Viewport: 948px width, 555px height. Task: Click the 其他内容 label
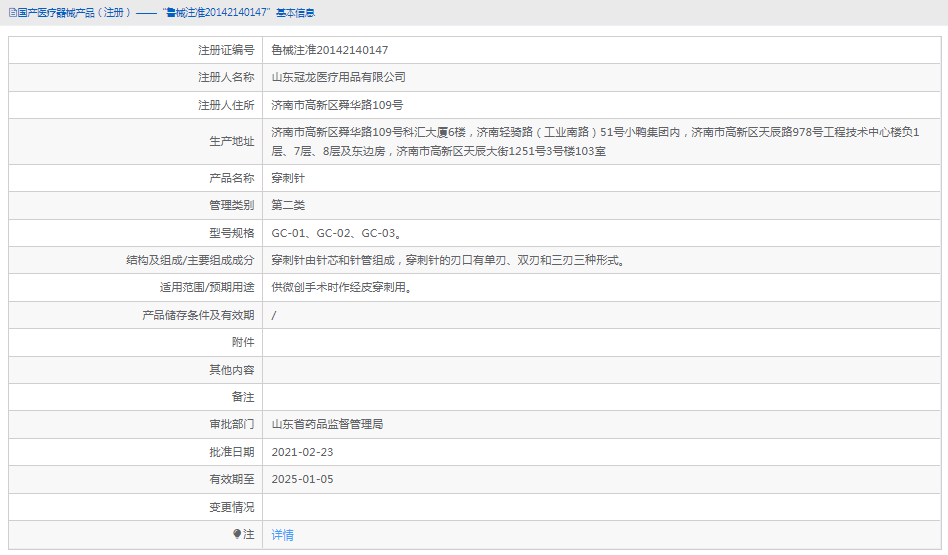(232, 370)
